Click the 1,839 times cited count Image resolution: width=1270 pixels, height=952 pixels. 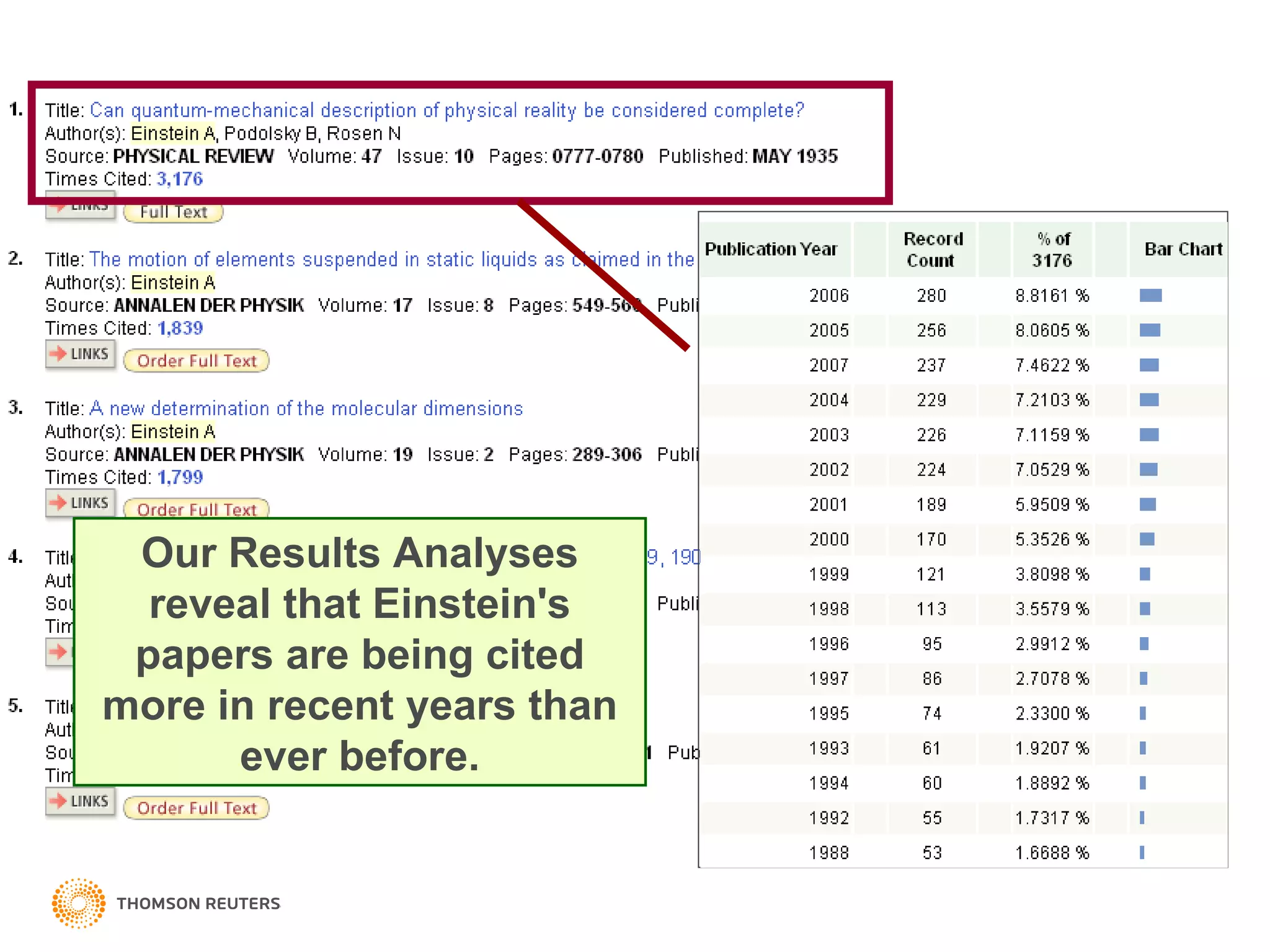click(x=180, y=328)
